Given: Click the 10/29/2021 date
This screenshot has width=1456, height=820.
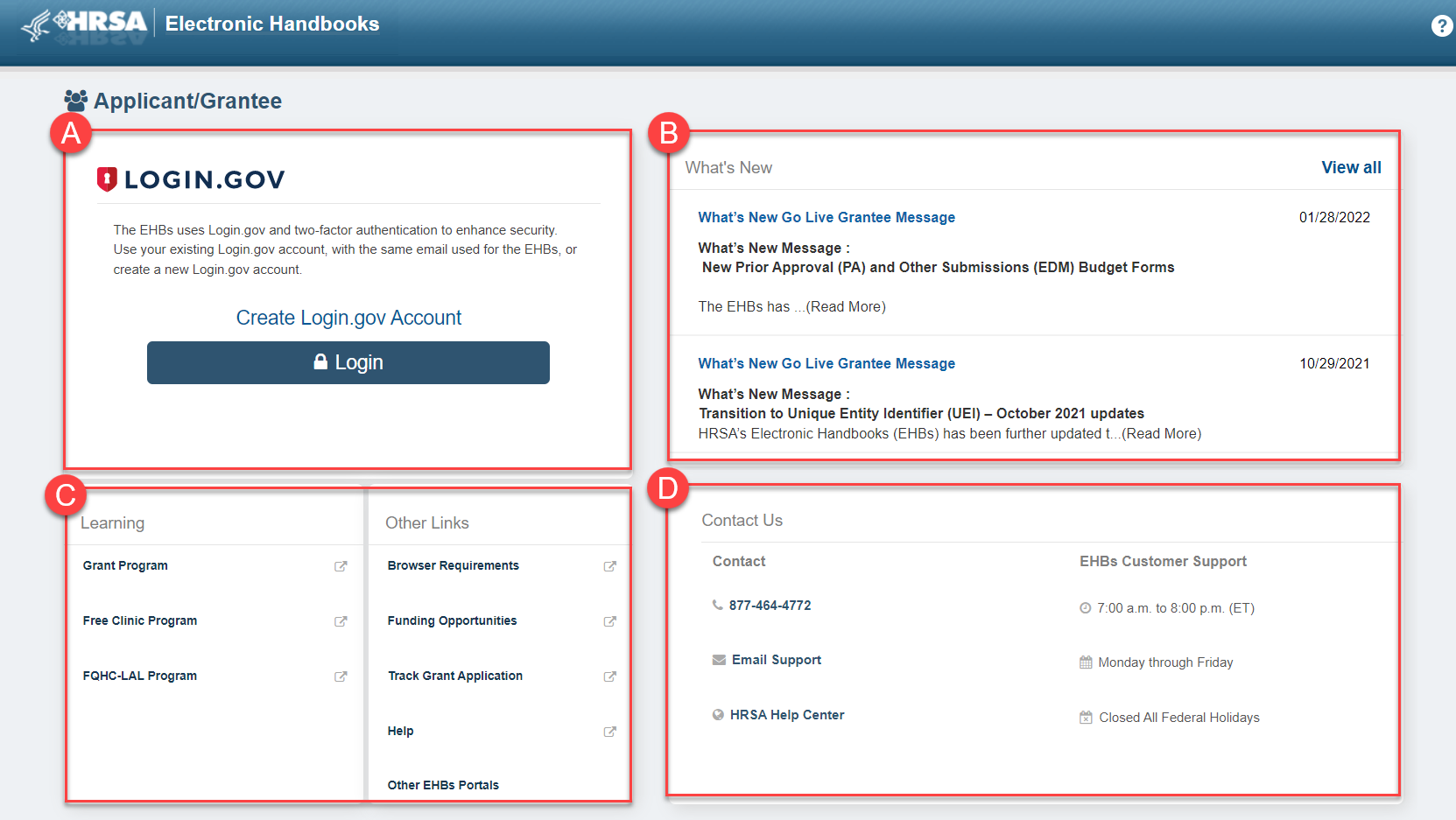Looking at the screenshot, I should 1334,363.
